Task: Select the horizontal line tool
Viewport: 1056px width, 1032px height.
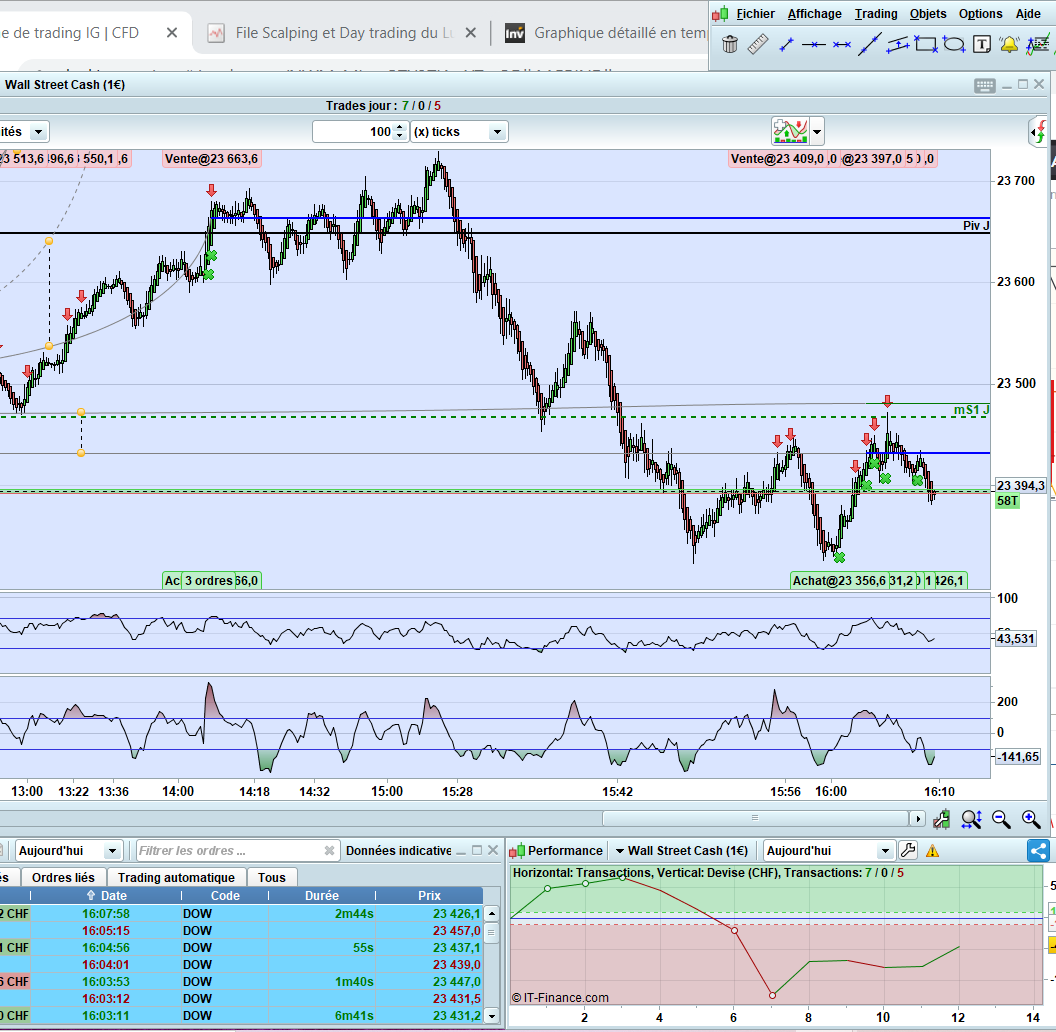Action: pyautogui.click(x=814, y=44)
